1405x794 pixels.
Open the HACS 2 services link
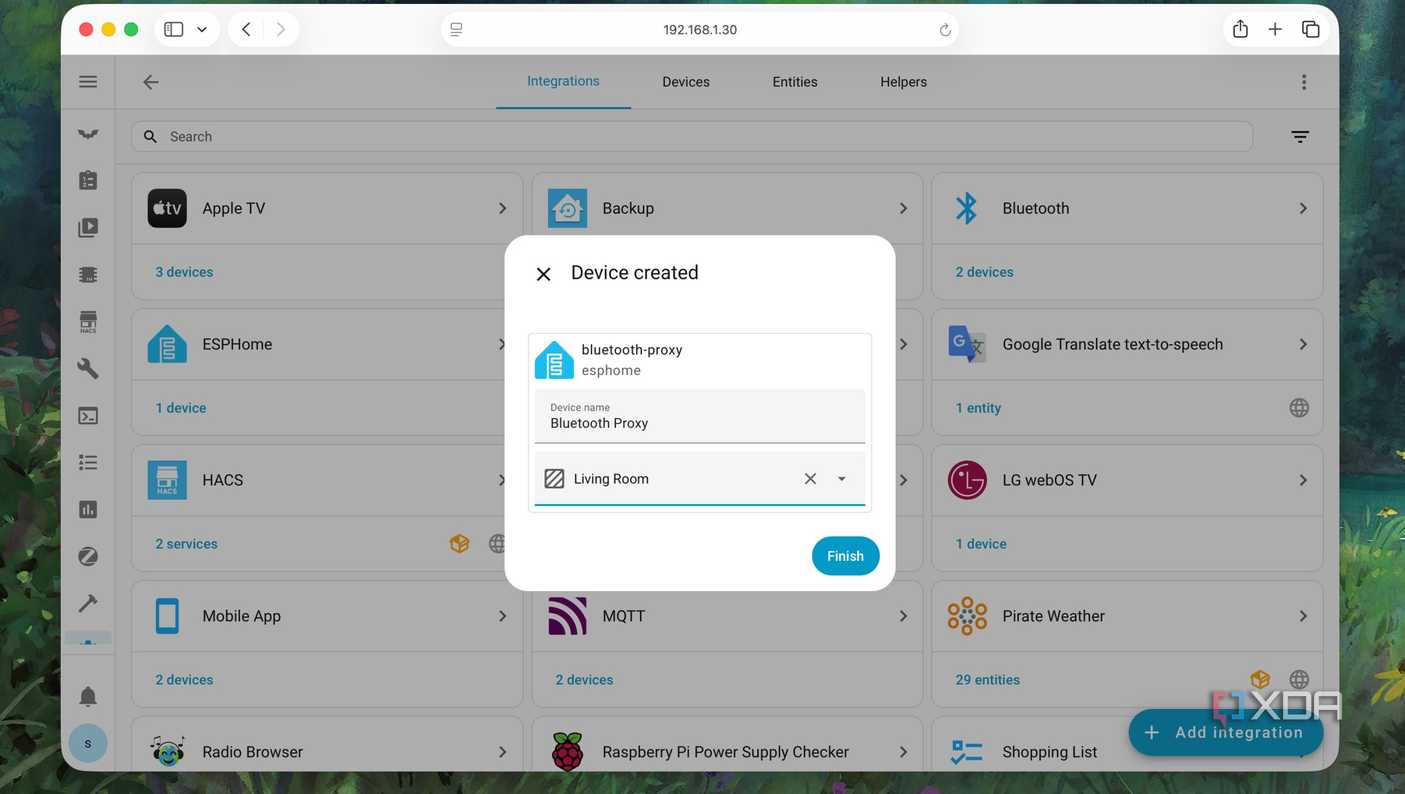186,544
